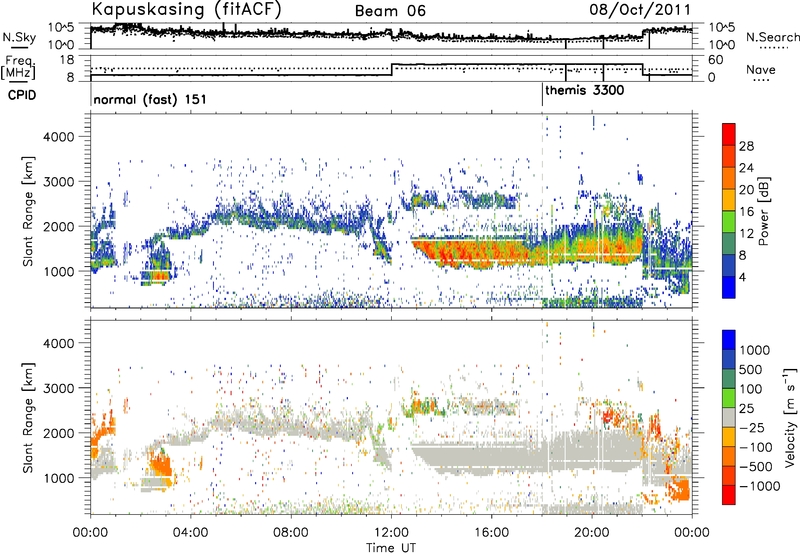Screen dimensions: 800x554
Task: Click 'Slant Range [km]' label of velocity panel
Action: (28, 417)
